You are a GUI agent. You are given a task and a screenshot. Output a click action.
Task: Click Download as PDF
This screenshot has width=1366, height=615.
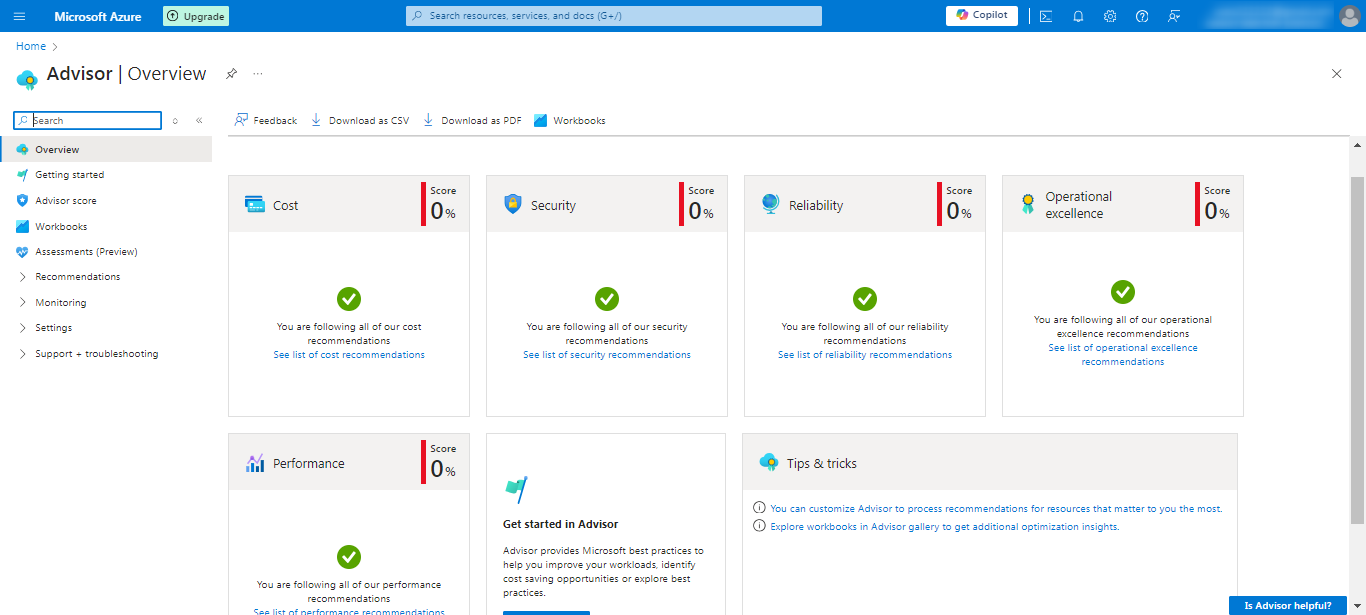tap(472, 120)
